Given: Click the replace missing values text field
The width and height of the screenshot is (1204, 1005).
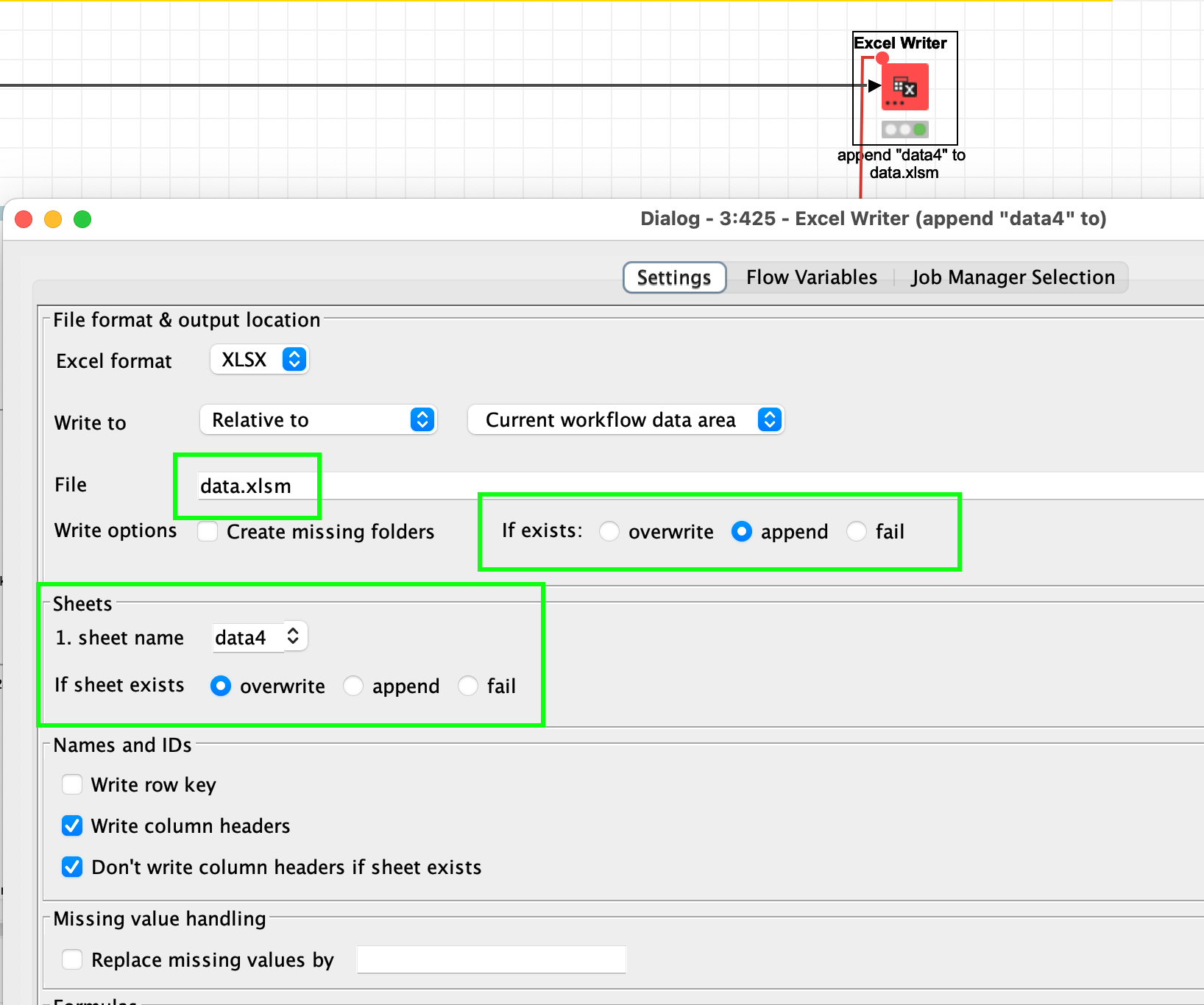Looking at the screenshot, I should point(492,959).
